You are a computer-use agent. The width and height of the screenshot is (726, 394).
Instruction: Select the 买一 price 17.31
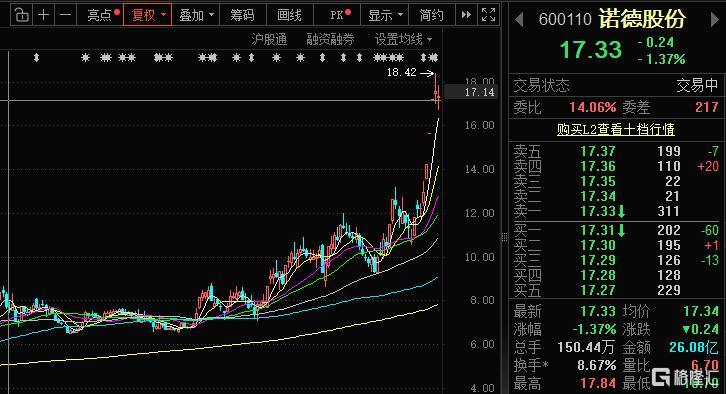[x=598, y=230]
